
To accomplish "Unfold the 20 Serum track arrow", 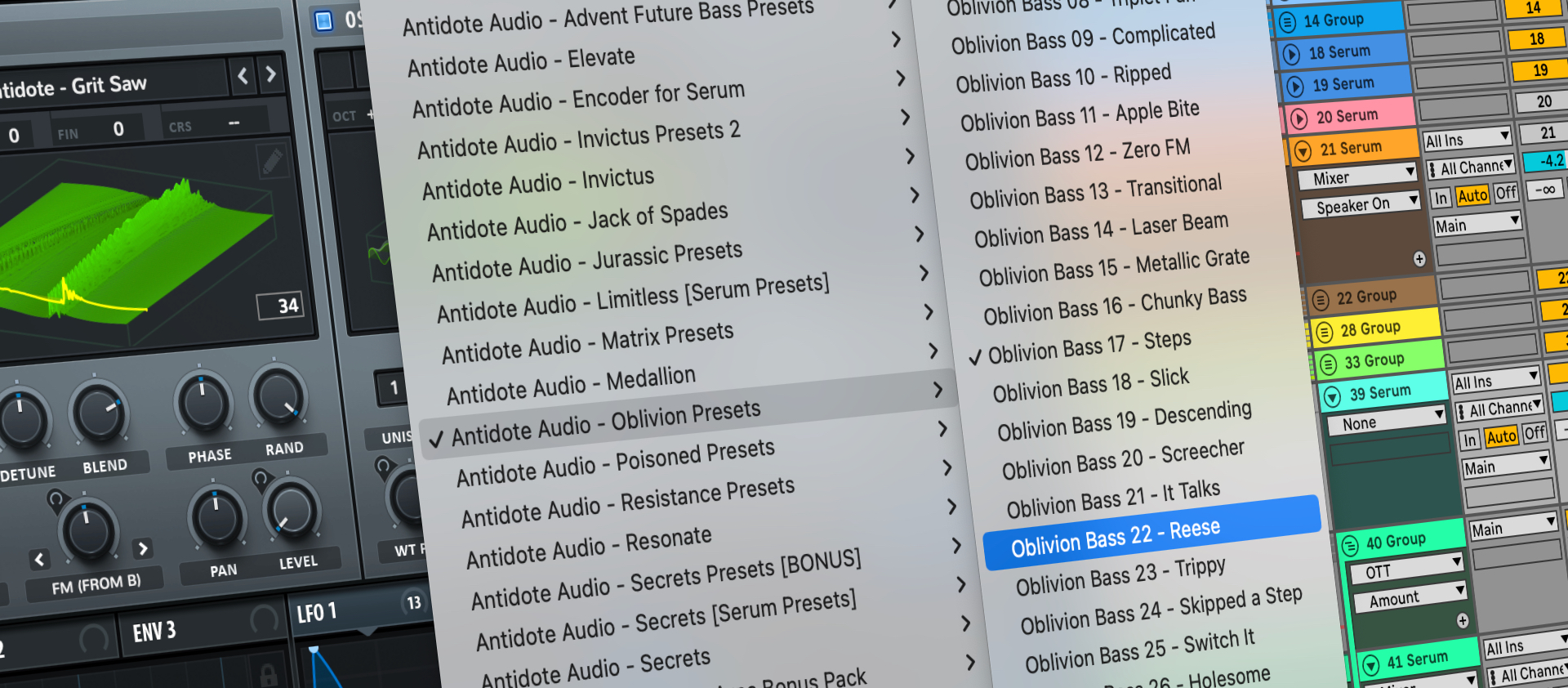I will point(1299,119).
